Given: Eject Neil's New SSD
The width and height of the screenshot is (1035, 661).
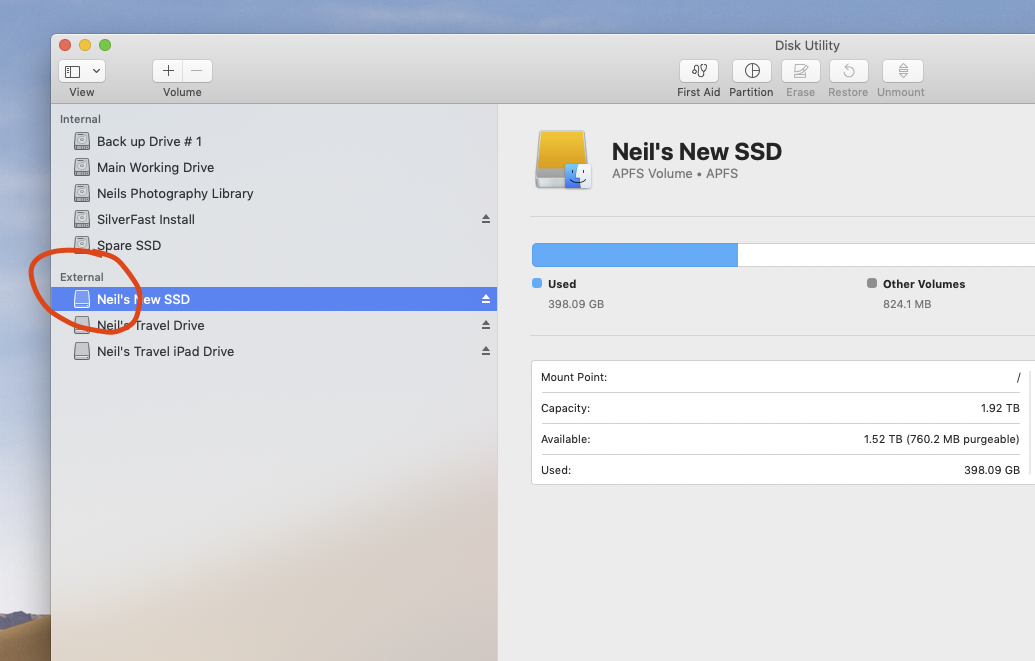Looking at the screenshot, I should 486,299.
